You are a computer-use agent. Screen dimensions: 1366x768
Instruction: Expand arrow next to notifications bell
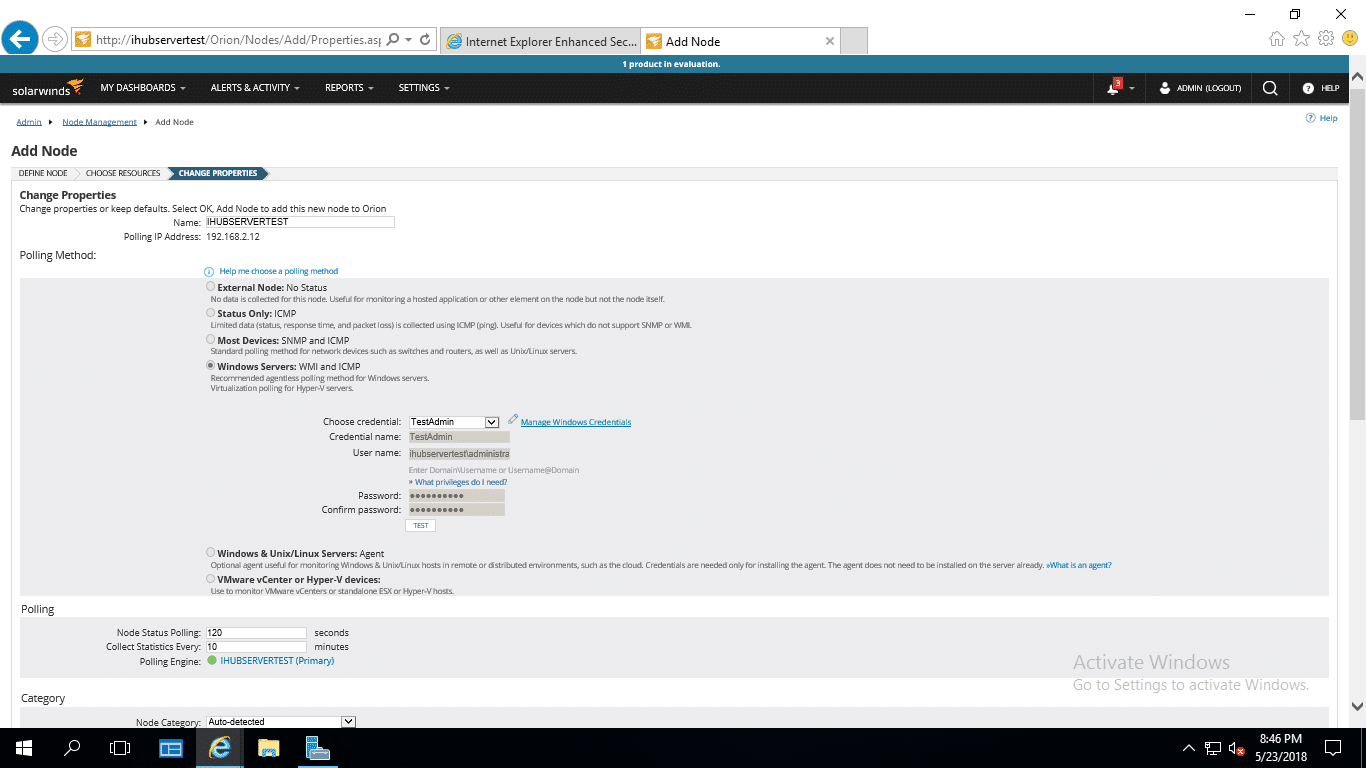(x=1131, y=89)
